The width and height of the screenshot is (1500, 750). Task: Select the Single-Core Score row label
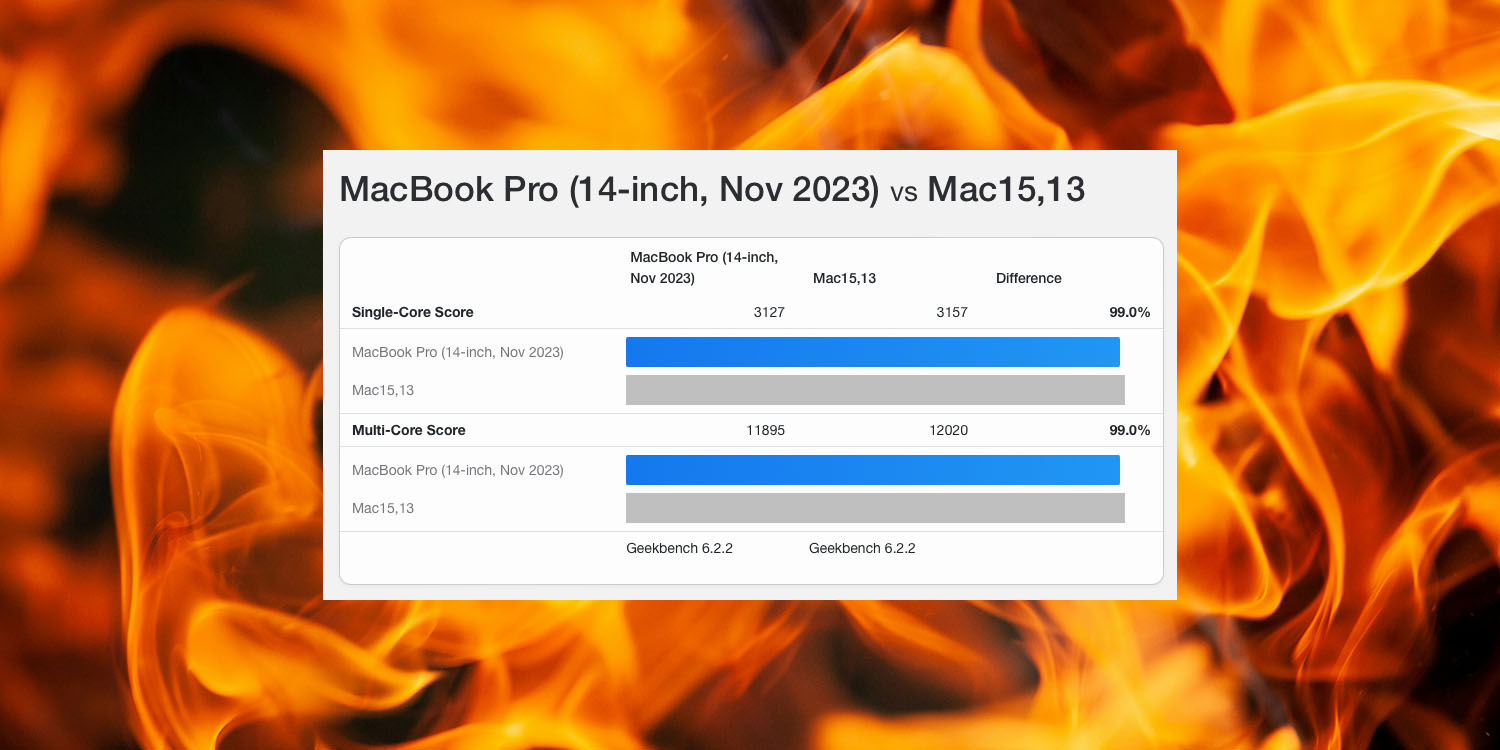coord(413,312)
